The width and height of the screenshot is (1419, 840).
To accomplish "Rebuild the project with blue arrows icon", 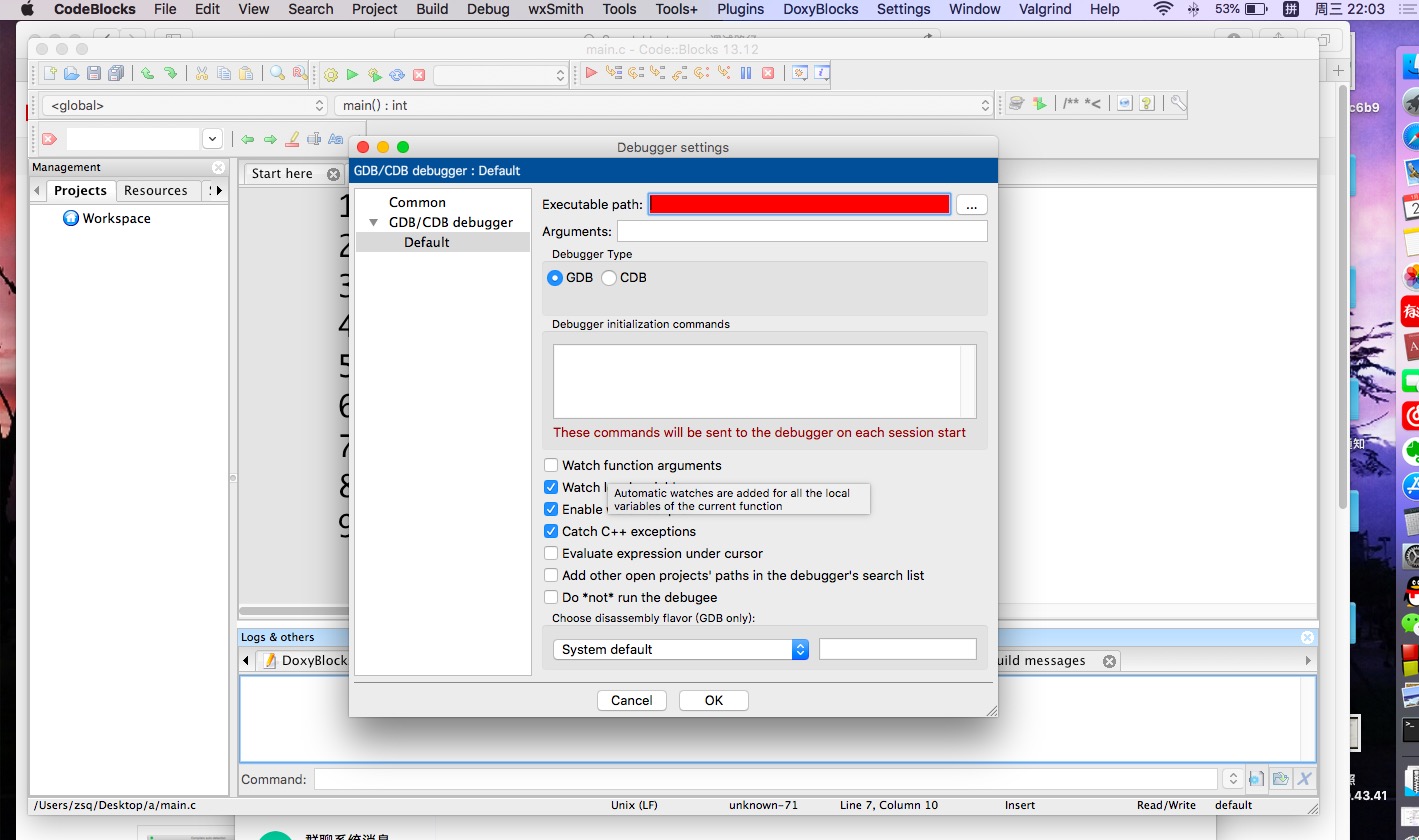I will 397,75.
